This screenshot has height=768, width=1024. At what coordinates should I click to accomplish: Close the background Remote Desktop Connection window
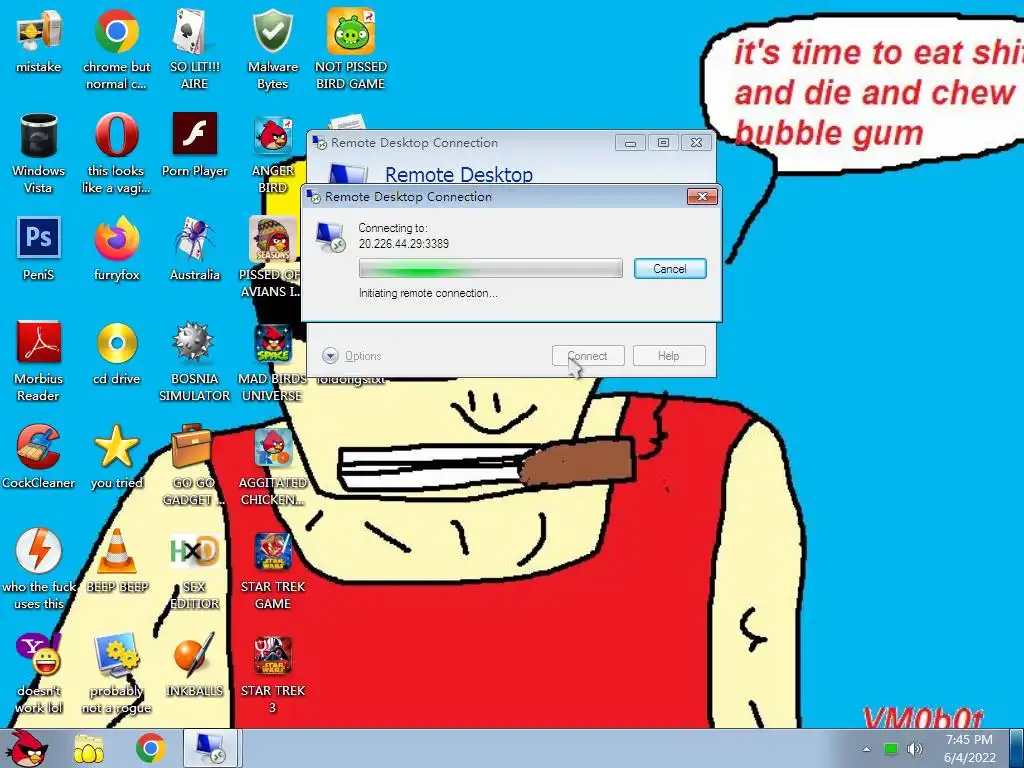pos(696,142)
